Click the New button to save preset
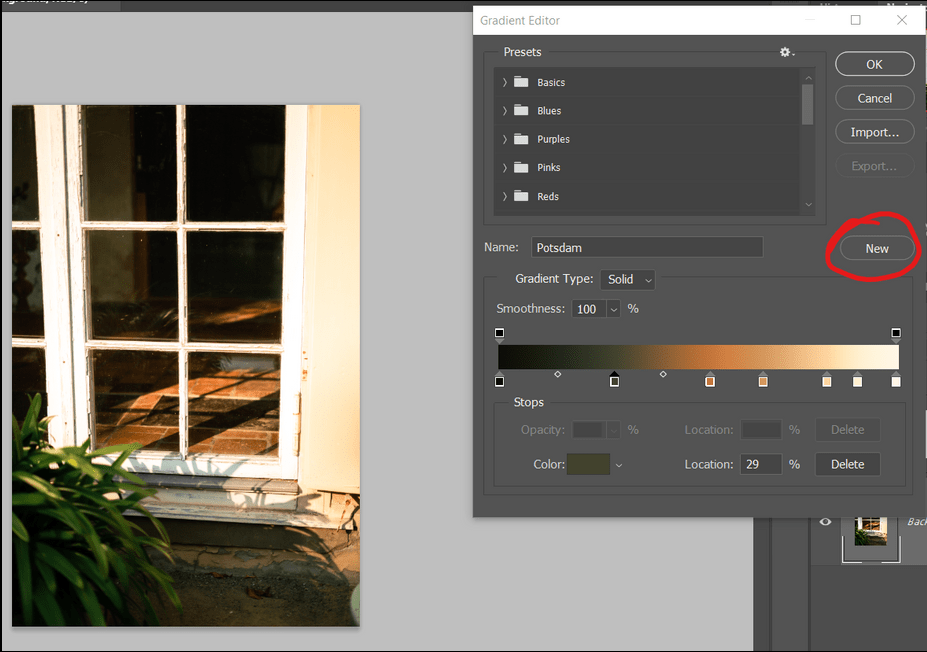This screenshot has width=927, height=652. coord(876,248)
